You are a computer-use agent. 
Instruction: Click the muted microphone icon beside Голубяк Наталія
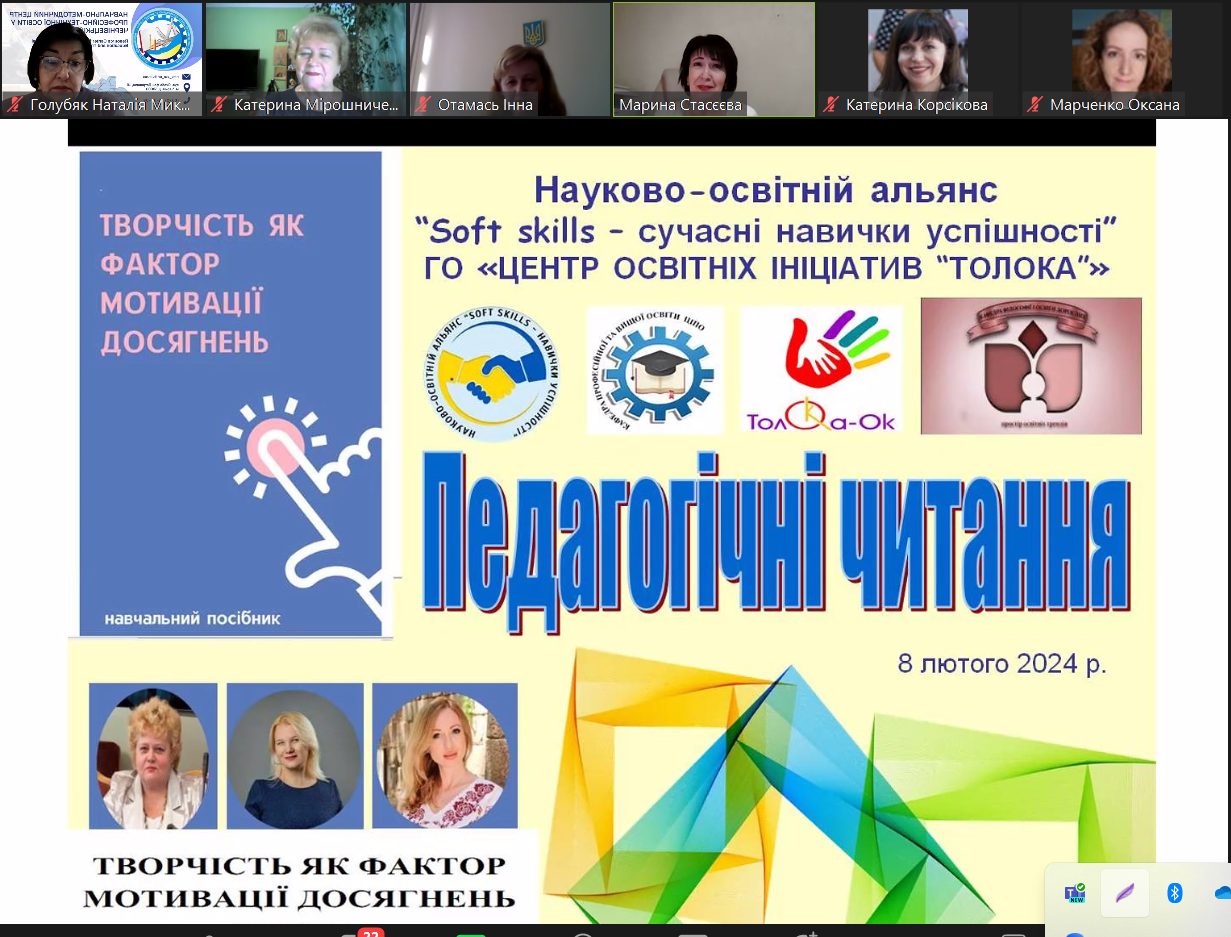tap(14, 104)
